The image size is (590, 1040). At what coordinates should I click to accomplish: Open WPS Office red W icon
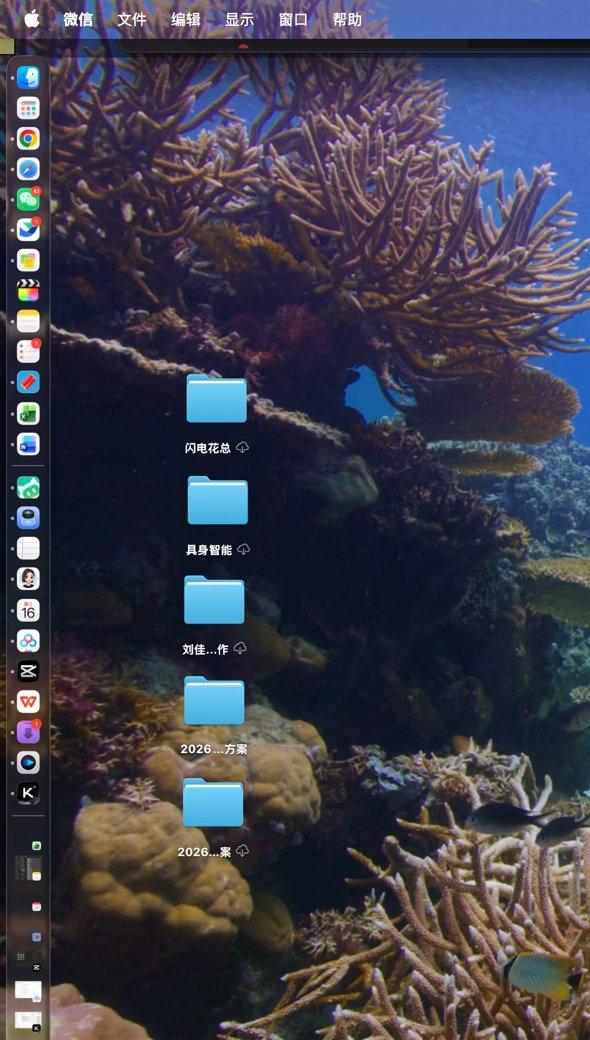point(28,702)
